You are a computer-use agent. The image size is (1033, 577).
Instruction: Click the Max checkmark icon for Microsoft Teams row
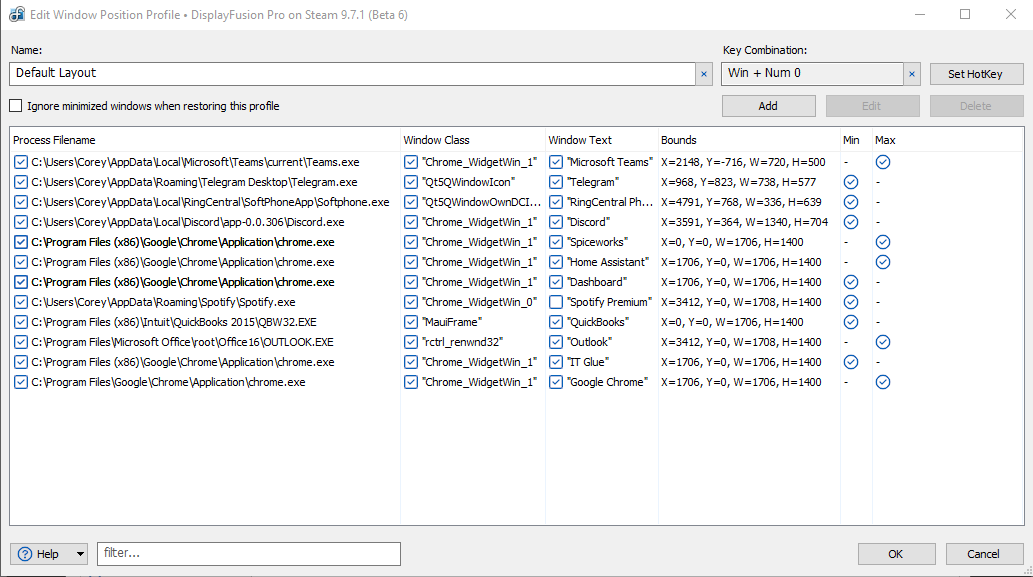883,162
